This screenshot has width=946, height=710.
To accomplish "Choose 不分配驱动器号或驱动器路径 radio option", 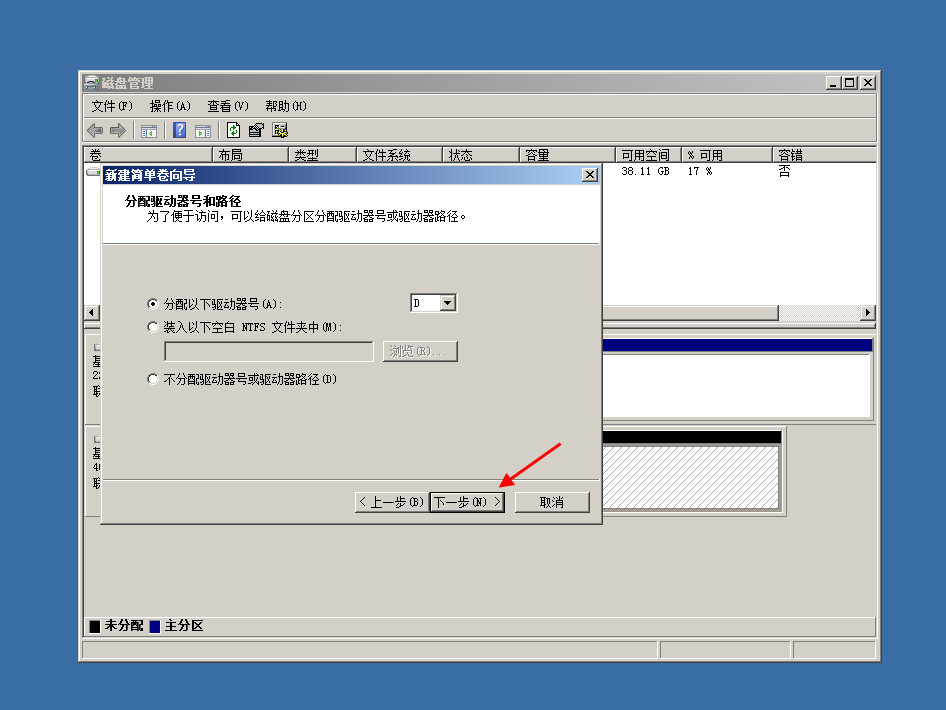I will [x=153, y=379].
